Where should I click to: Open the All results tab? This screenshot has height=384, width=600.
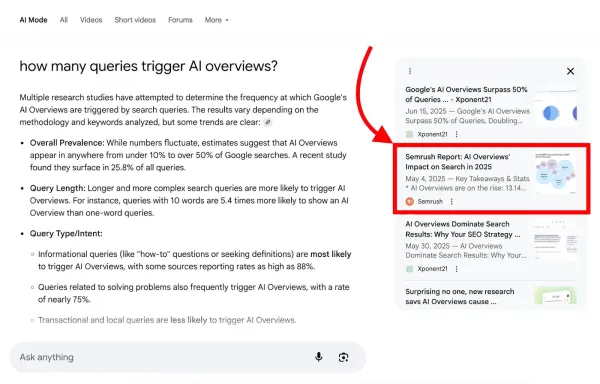click(64, 20)
